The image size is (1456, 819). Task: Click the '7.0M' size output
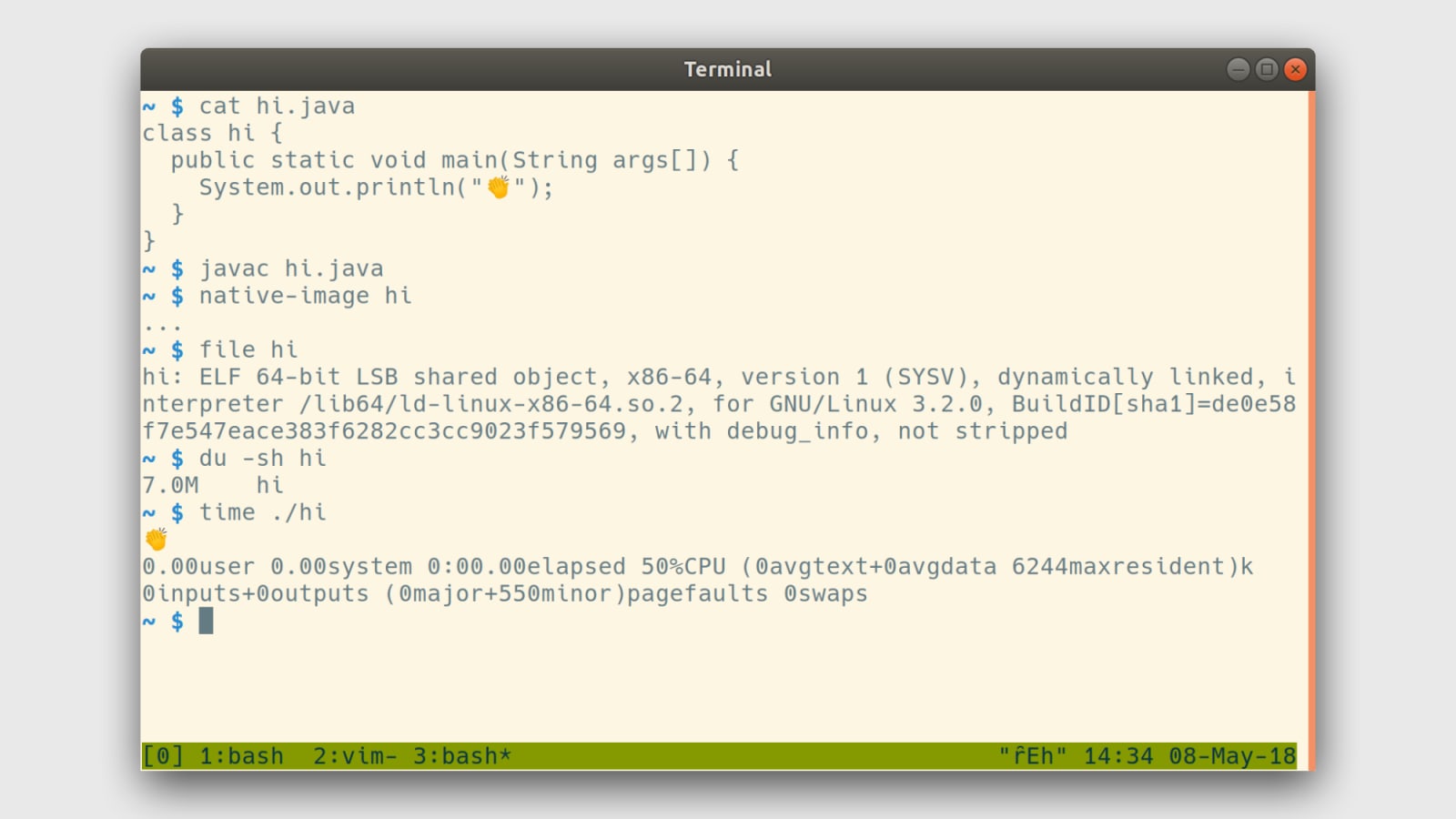(170, 485)
